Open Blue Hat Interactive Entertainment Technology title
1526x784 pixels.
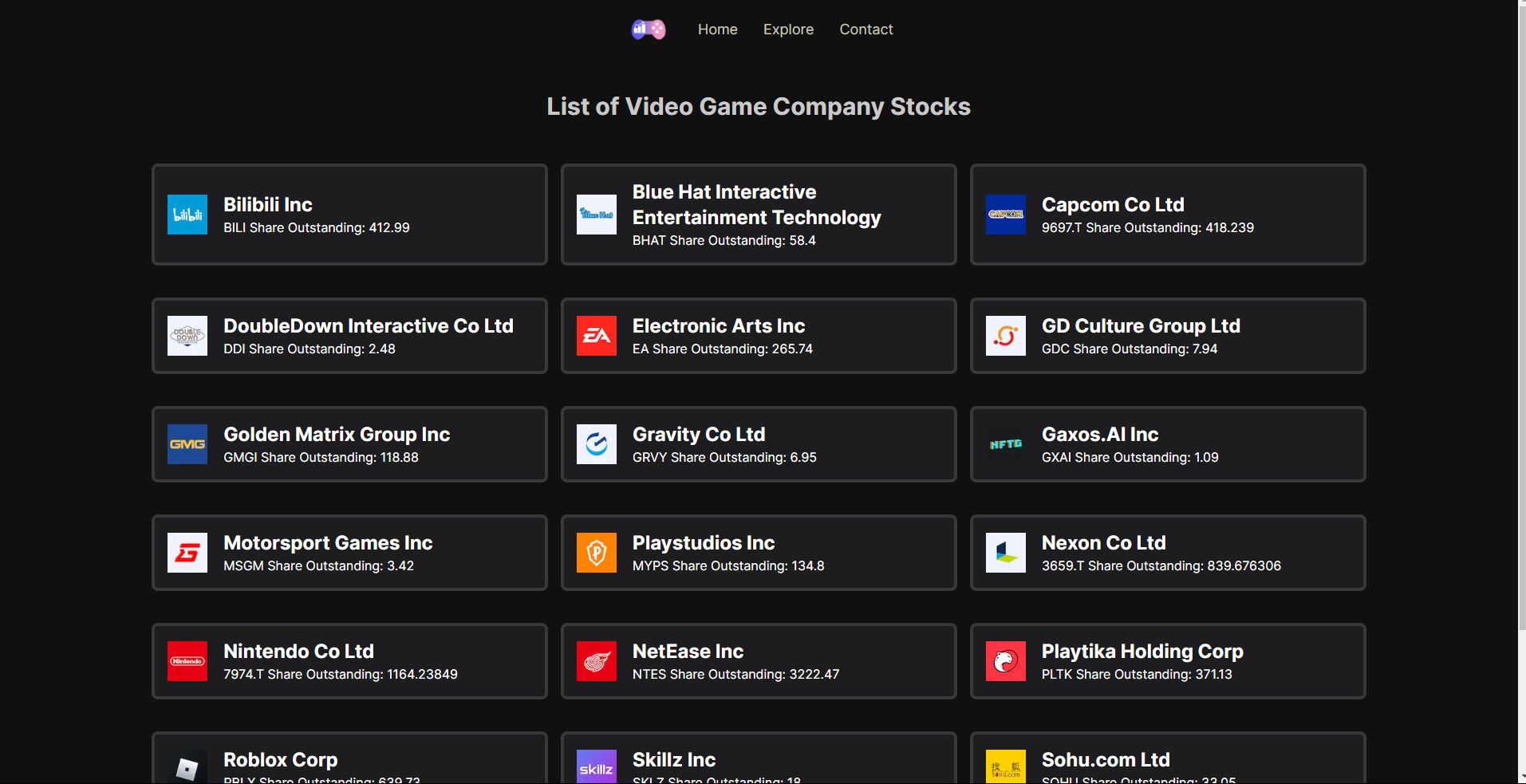[757, 205]
